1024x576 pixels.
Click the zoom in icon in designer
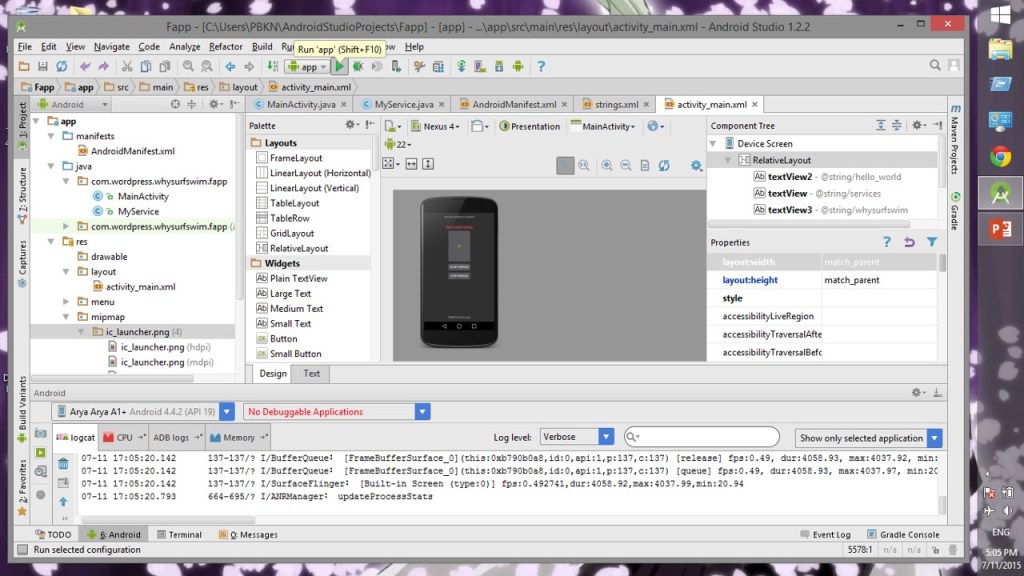pyautogui.click(x=605, y=165)
